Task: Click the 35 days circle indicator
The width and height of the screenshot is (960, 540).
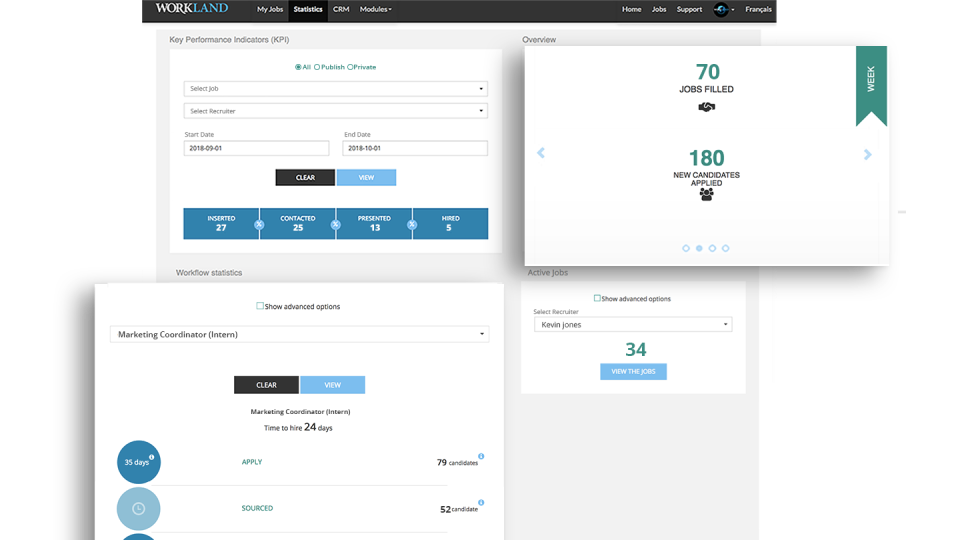Action: click(x=139, y=462)
